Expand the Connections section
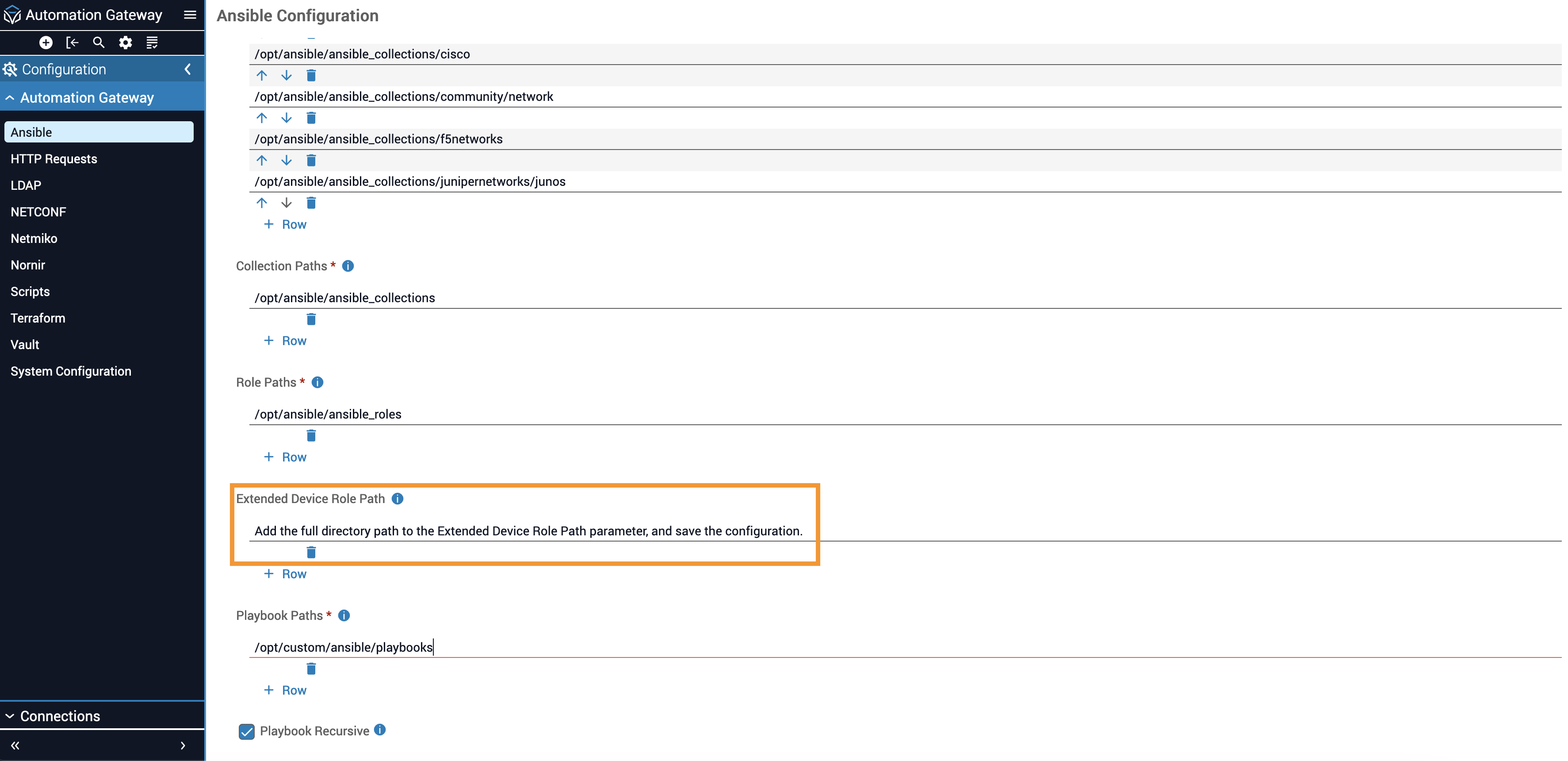The image size is (1568, 761). click(10, 716)
